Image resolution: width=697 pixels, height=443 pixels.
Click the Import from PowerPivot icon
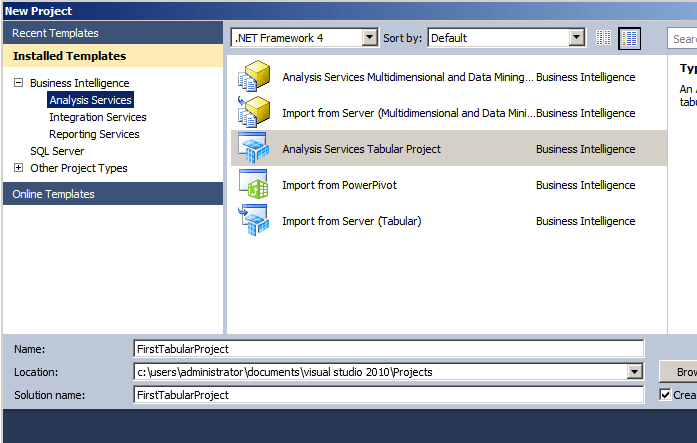pyautogui.click(x=254, y=184)
